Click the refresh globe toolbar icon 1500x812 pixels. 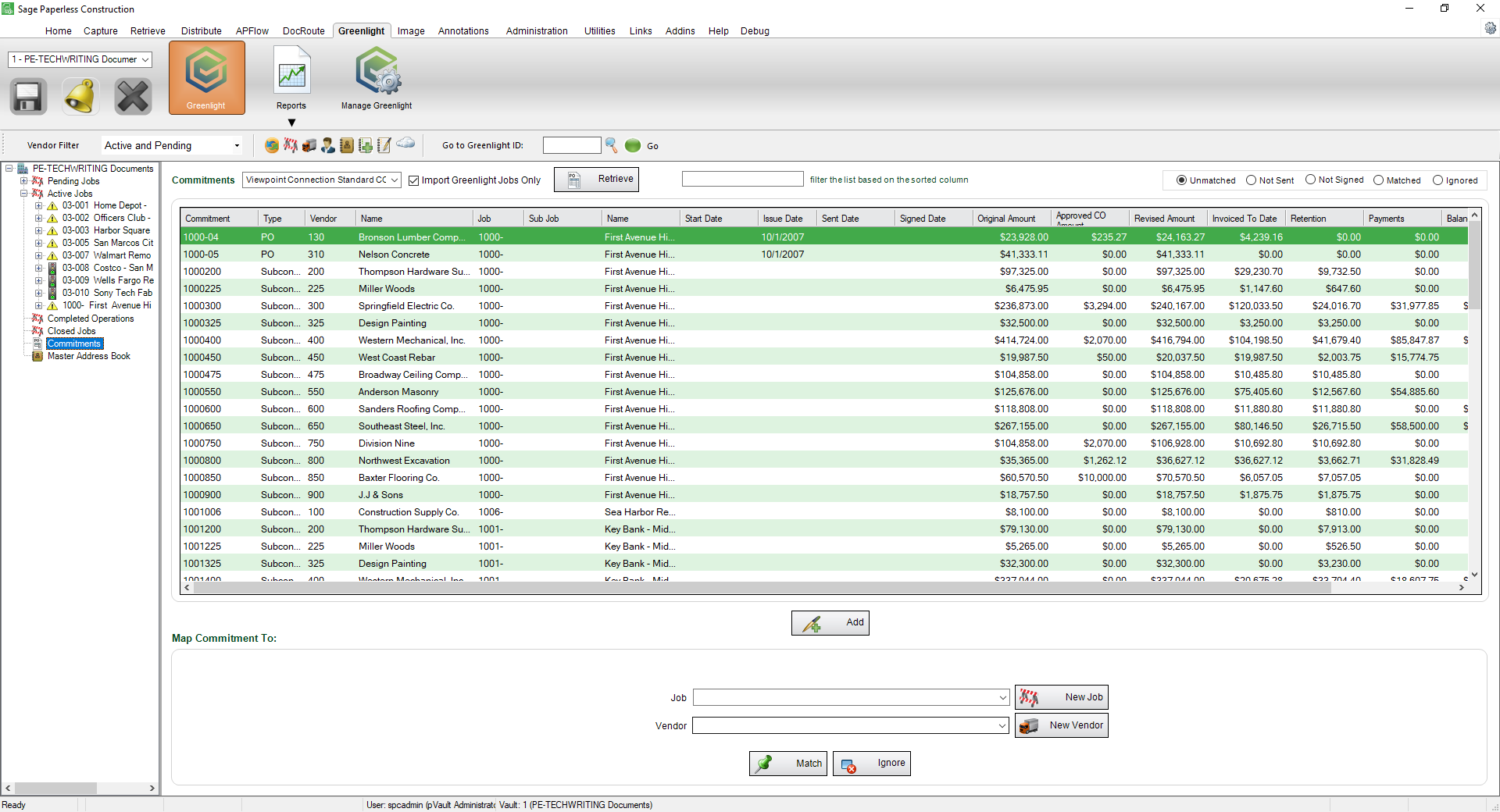[x=272, y=145]
